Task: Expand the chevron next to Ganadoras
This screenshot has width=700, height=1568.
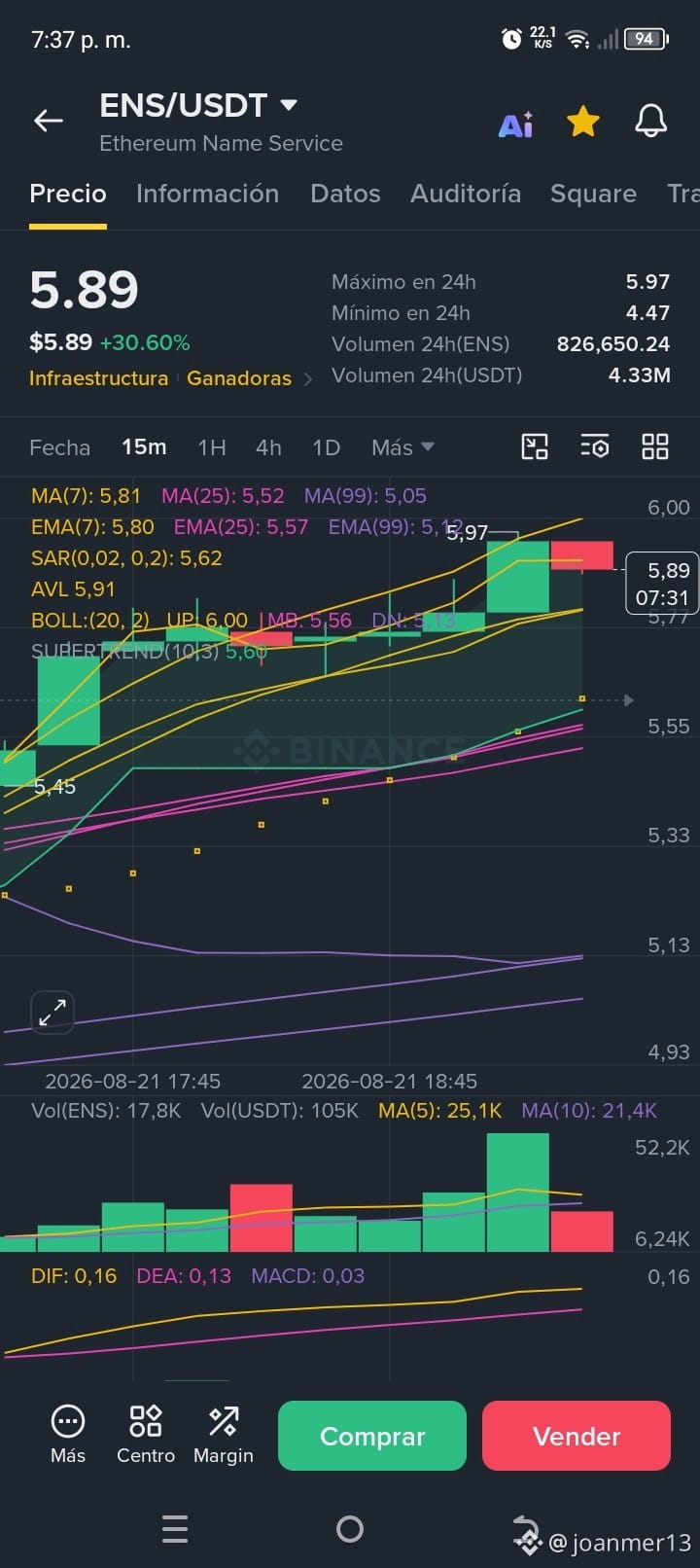Action: tap(308, 379)
